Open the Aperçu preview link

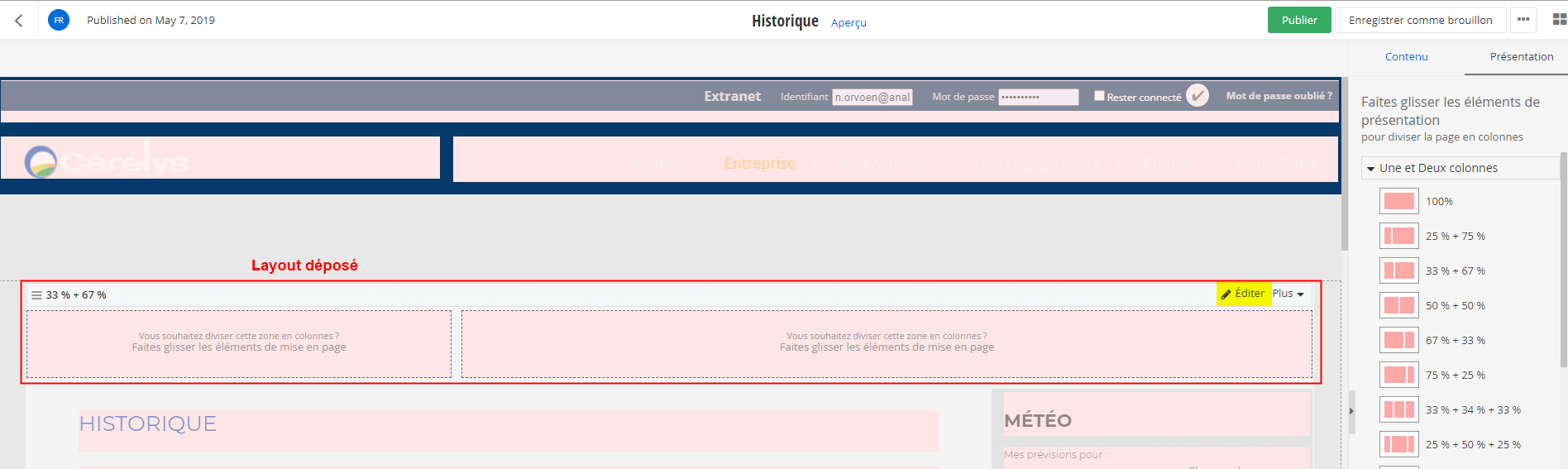coord(849,23)
